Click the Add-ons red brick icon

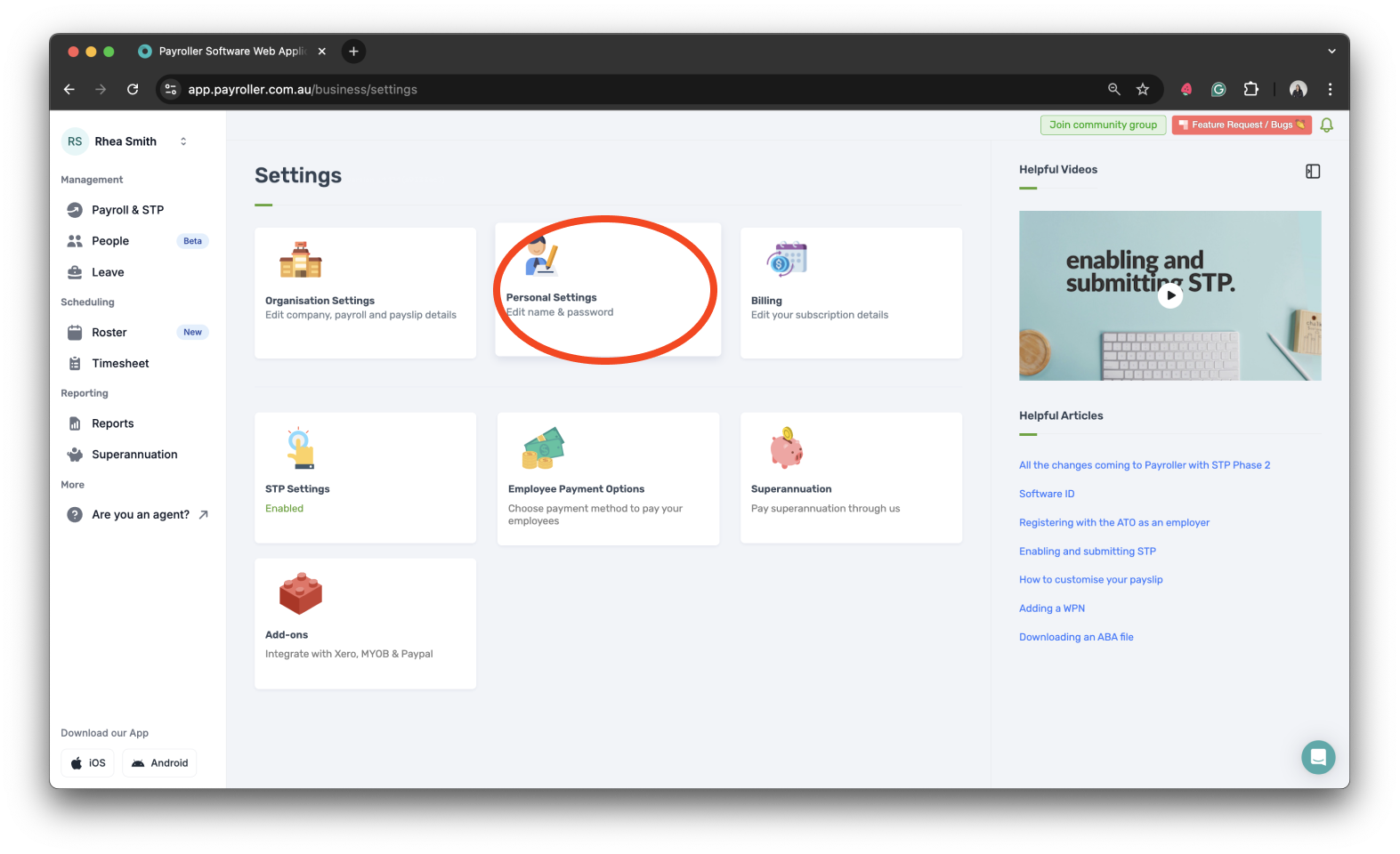(x=301, y=593)
